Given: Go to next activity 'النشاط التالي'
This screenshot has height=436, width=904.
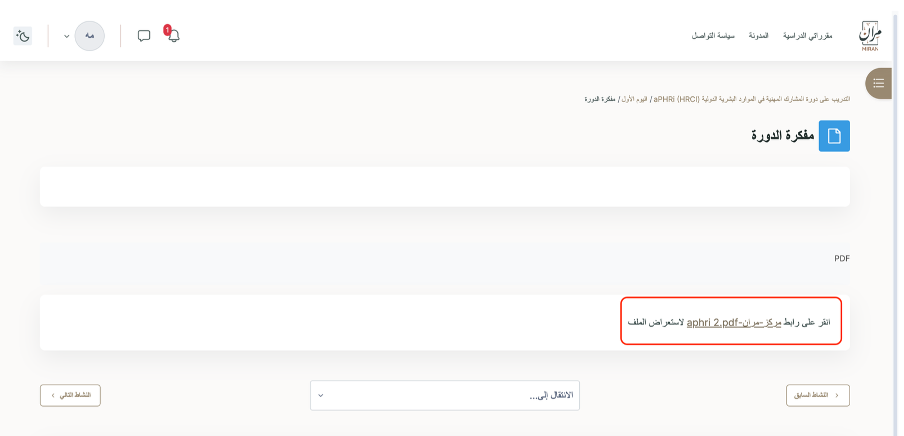Looking at the screenshot, I should pos(70,395).
